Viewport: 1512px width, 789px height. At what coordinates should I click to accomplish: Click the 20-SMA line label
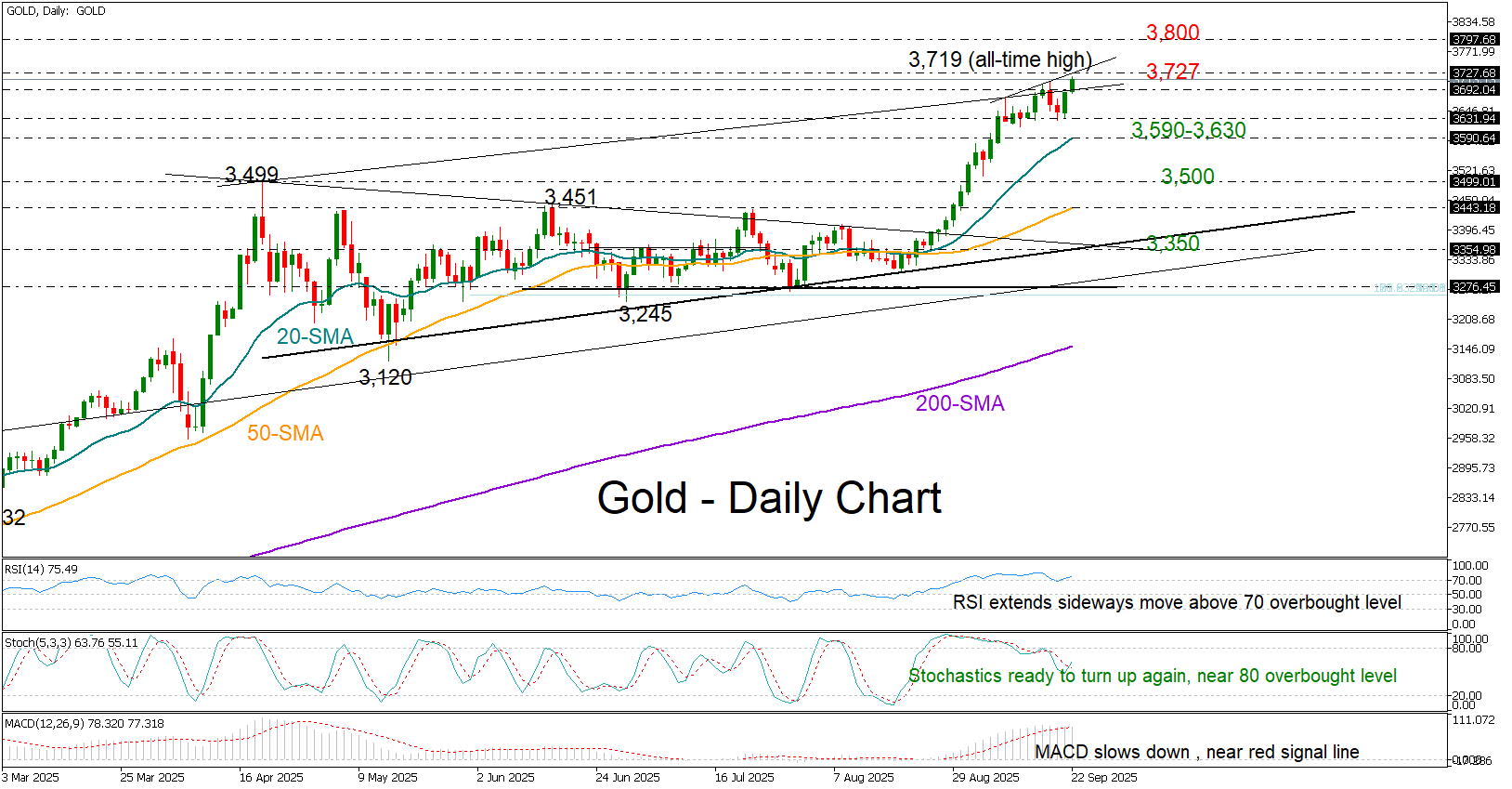coord(315,336)
